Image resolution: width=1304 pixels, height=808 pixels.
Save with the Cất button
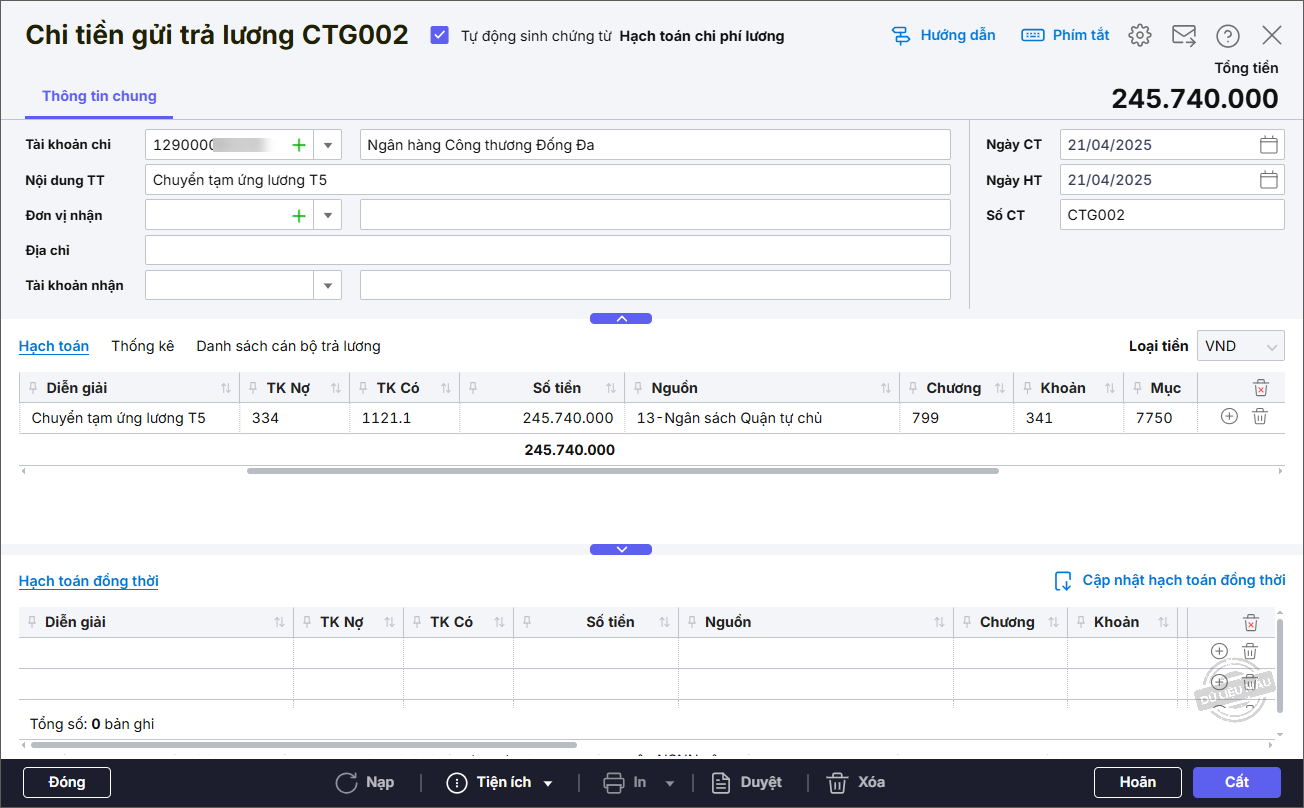coord(1237,782)
